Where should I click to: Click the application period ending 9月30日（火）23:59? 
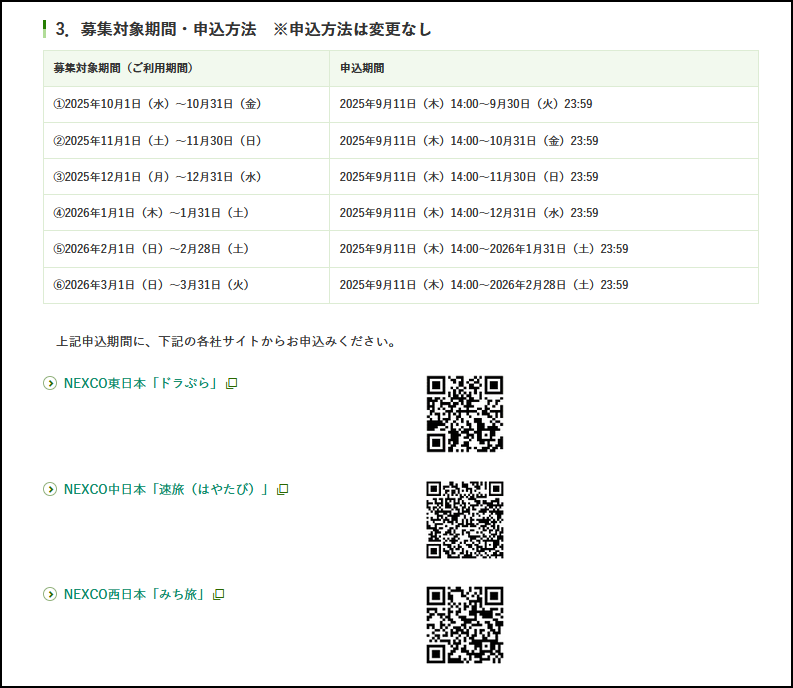pos(544,104)
